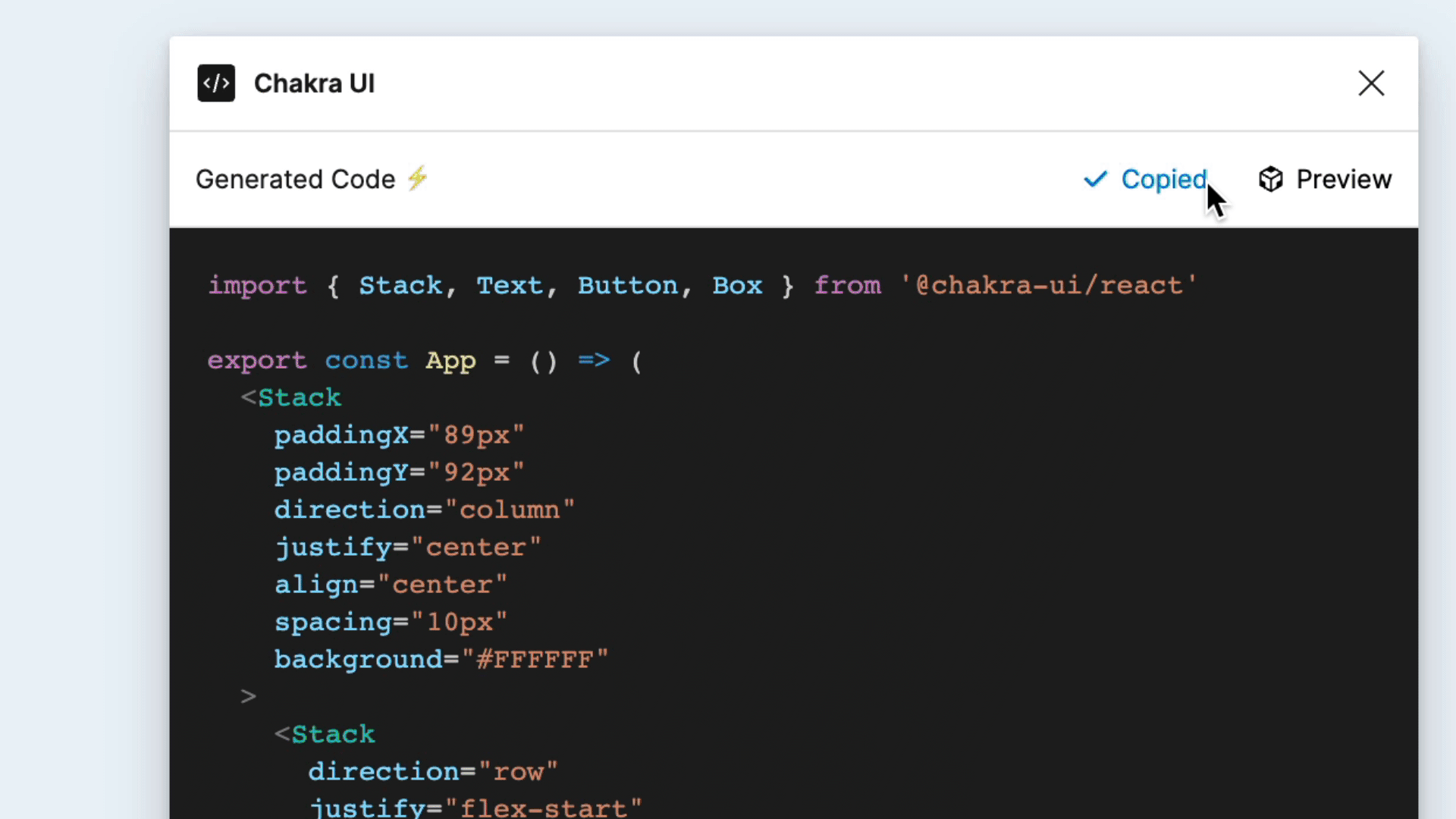1456x819 pixels.
Task: Click the export keyword
Action: (257, 361)
